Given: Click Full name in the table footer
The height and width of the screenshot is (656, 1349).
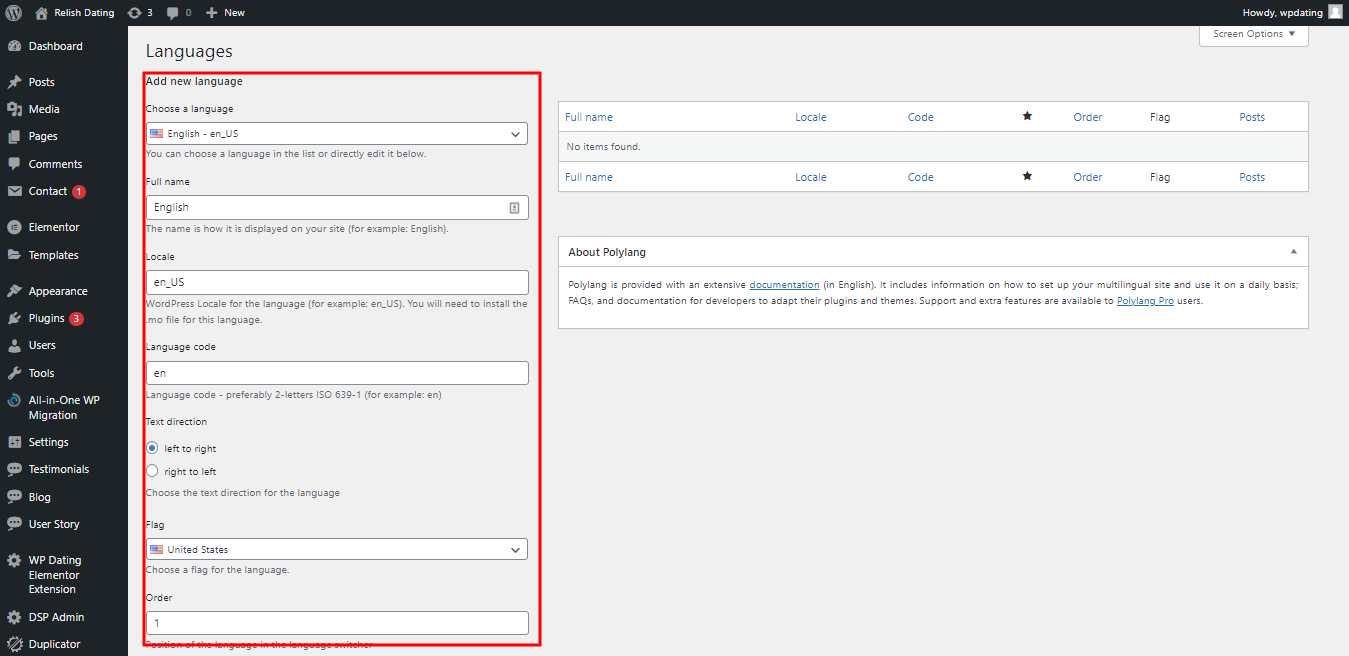Looking at the screenshot, I should pos(589,177).
